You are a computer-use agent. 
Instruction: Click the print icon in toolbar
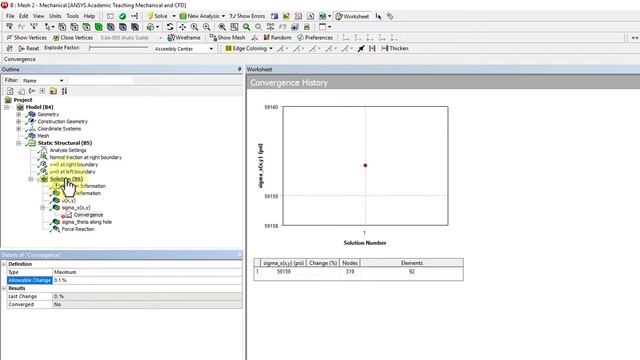point(307,27)
